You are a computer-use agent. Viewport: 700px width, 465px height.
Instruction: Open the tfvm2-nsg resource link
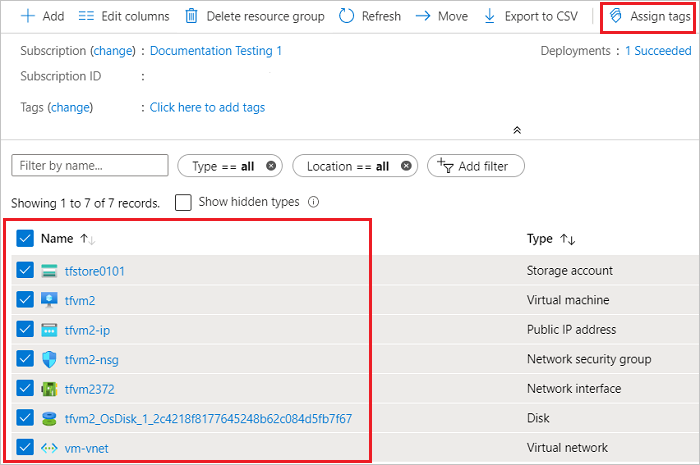point(92,360)
